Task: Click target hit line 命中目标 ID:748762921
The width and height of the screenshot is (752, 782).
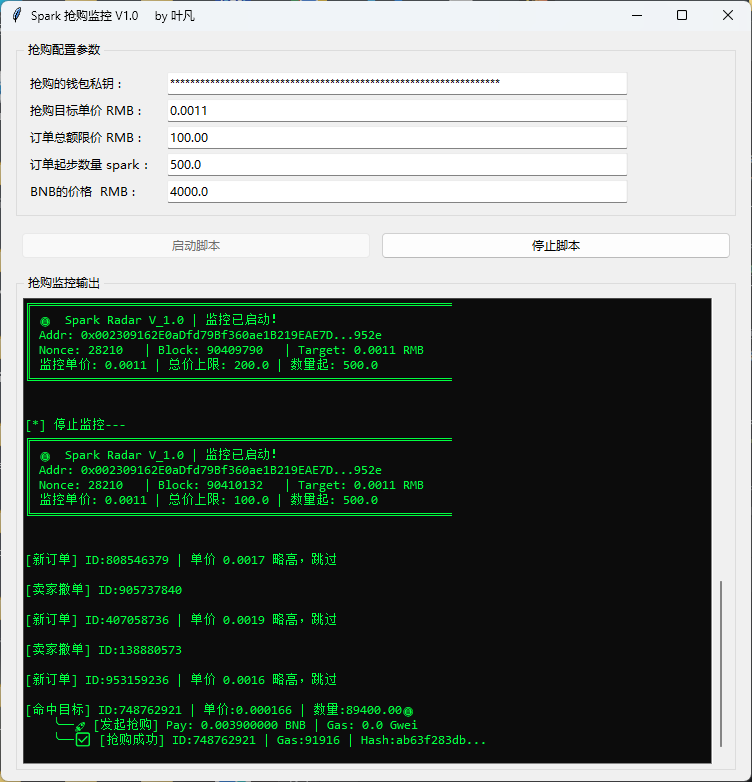Action: point(219,710)
